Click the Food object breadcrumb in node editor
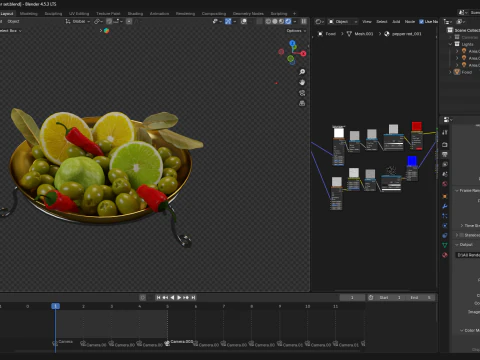The width and height of the screenshot is (480, 360). 327,34
